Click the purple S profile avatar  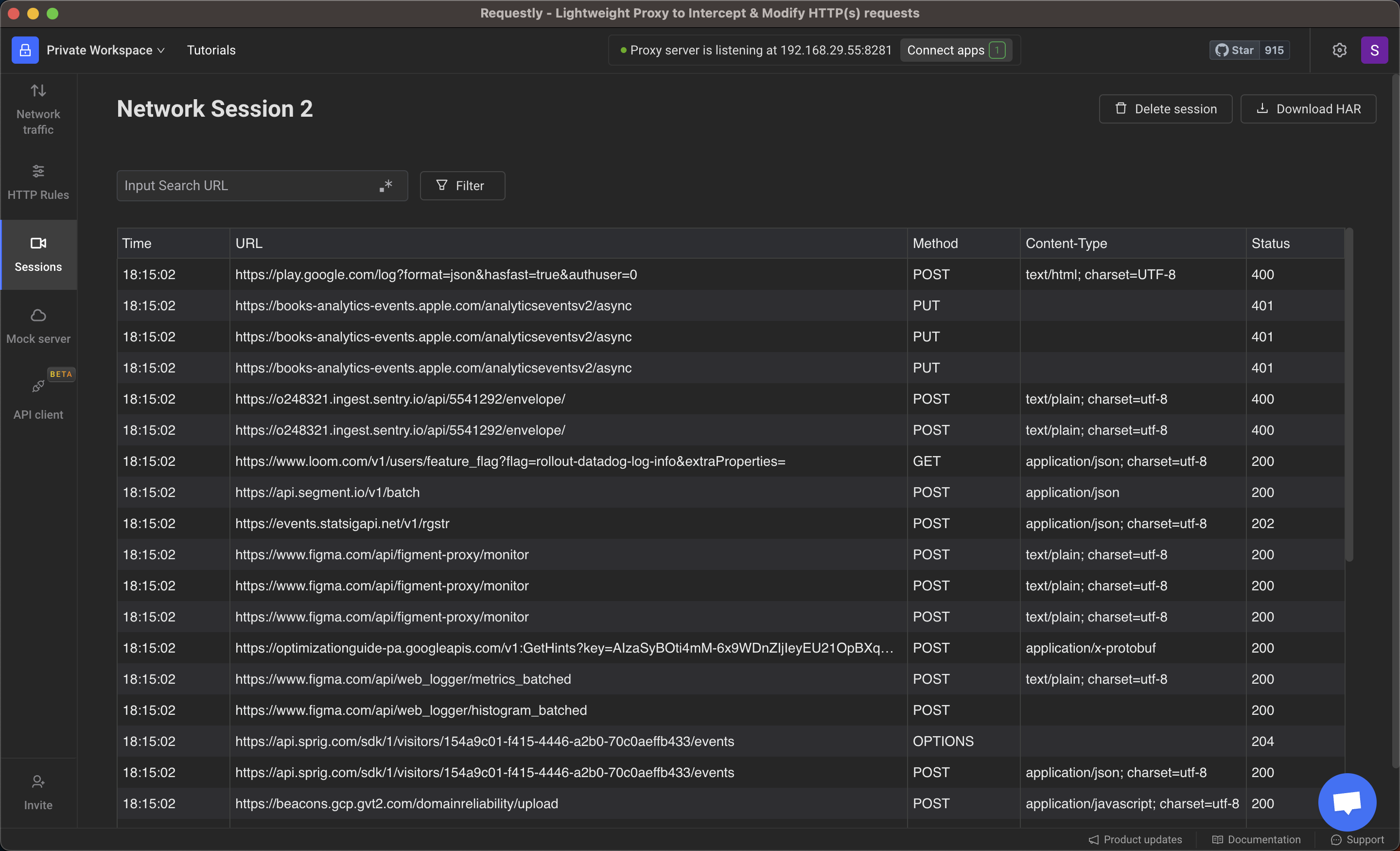click(1374, 50)
